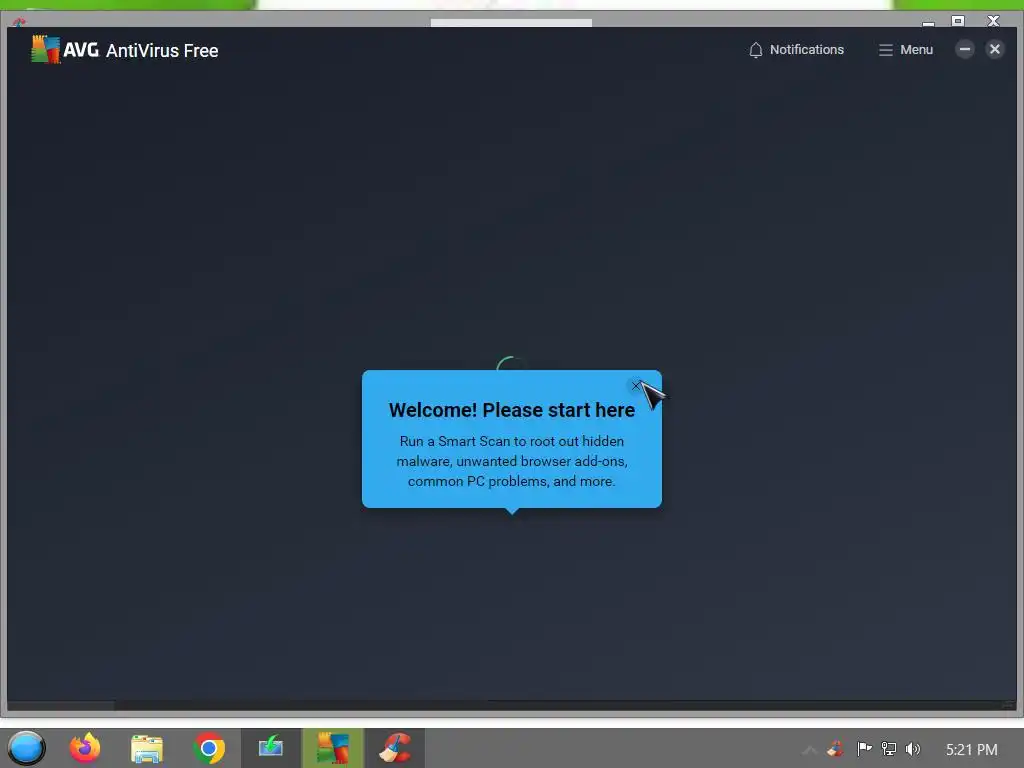This screenshot has height=768, width=1024.
Task: Open Action Center flag icon
Action: [x=864, y=749]
